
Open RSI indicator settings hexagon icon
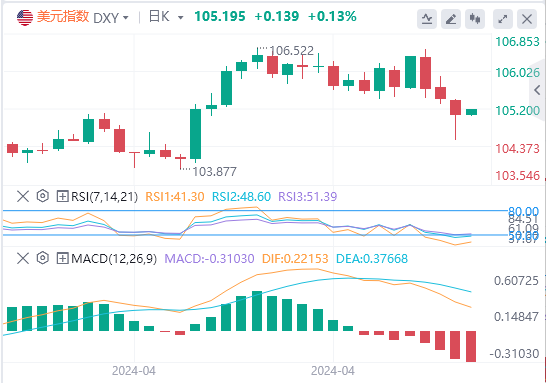(42, 196)
